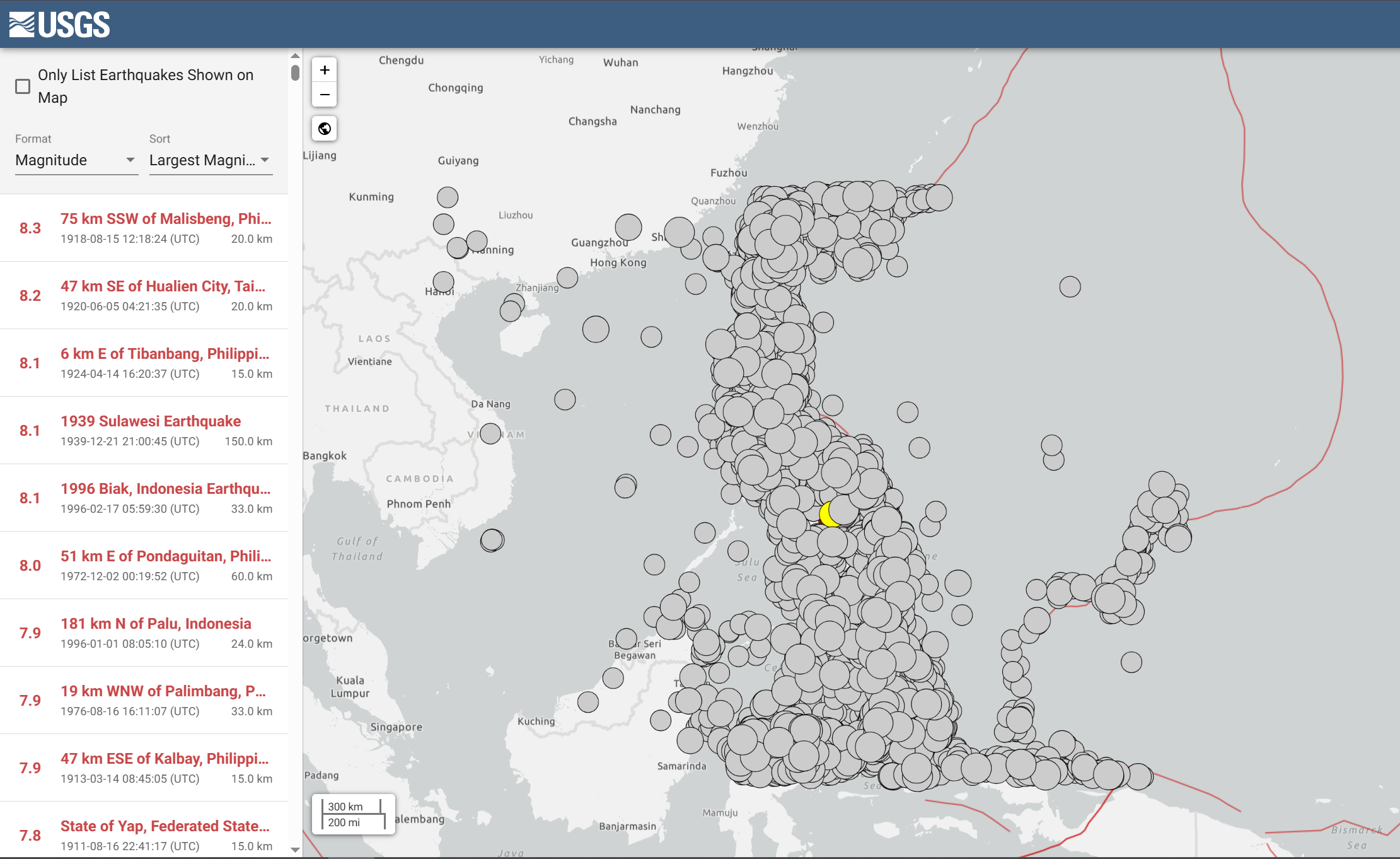Click the scroll up arrow of list
1400x859 pixels.
coord(295,56)
